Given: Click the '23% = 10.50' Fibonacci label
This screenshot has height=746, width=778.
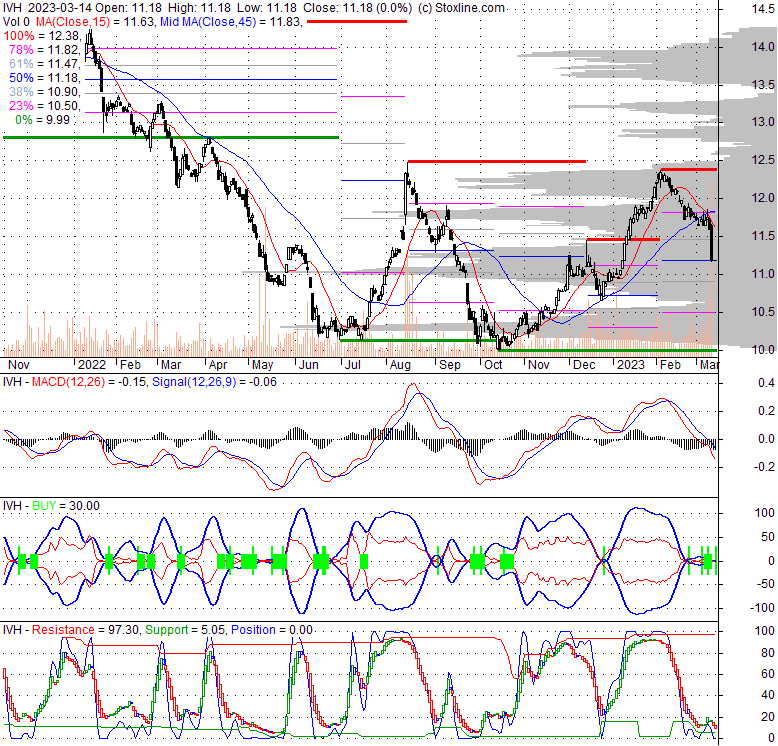Looking at the screenshot, I should point(44,106).
